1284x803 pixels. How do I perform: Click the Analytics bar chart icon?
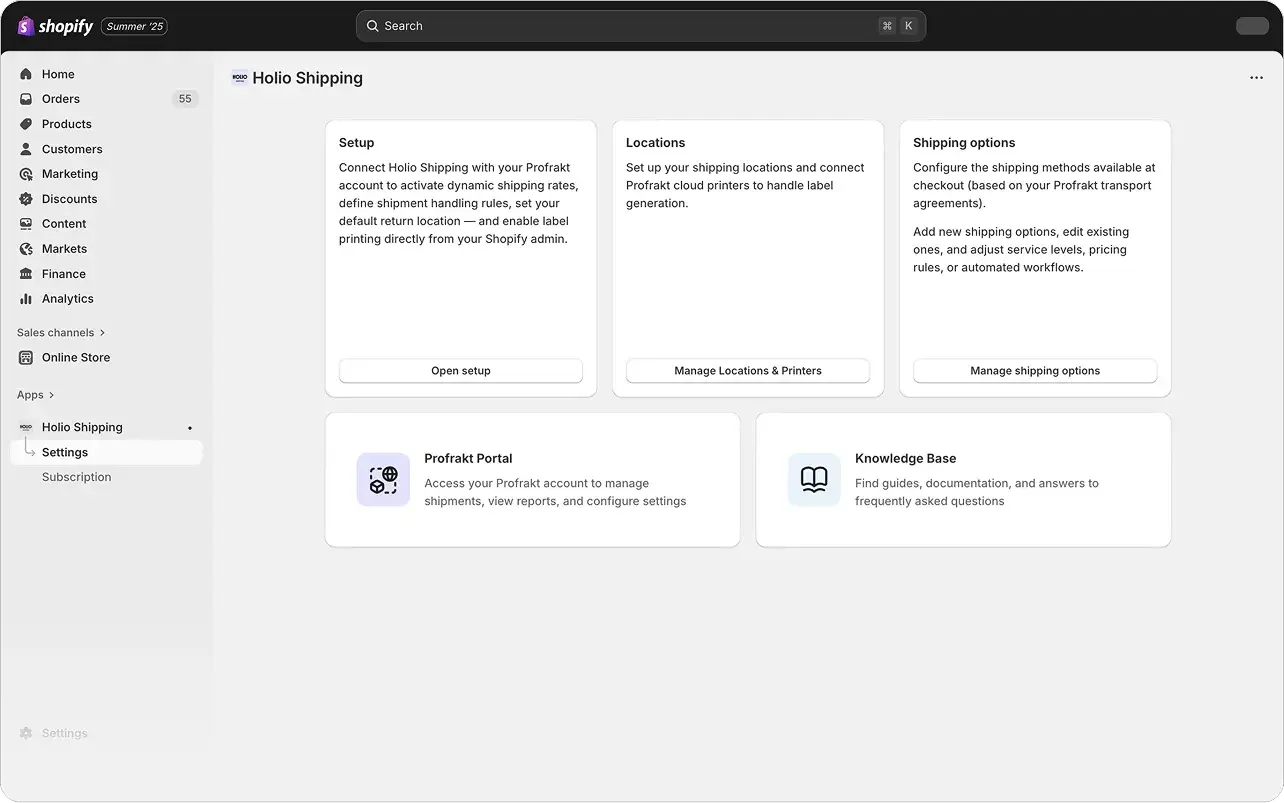26,299
